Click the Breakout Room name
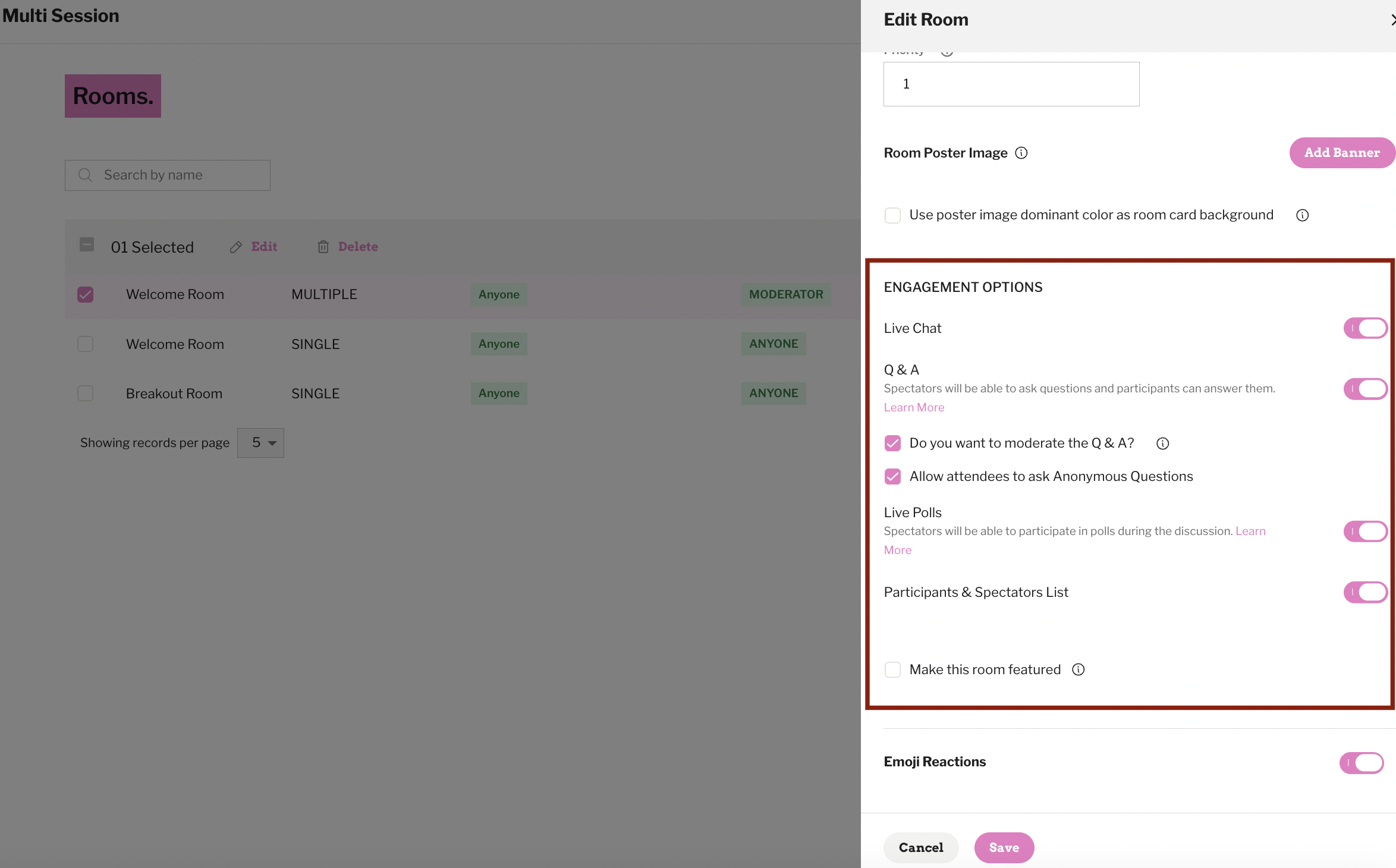 coord(174,394)
